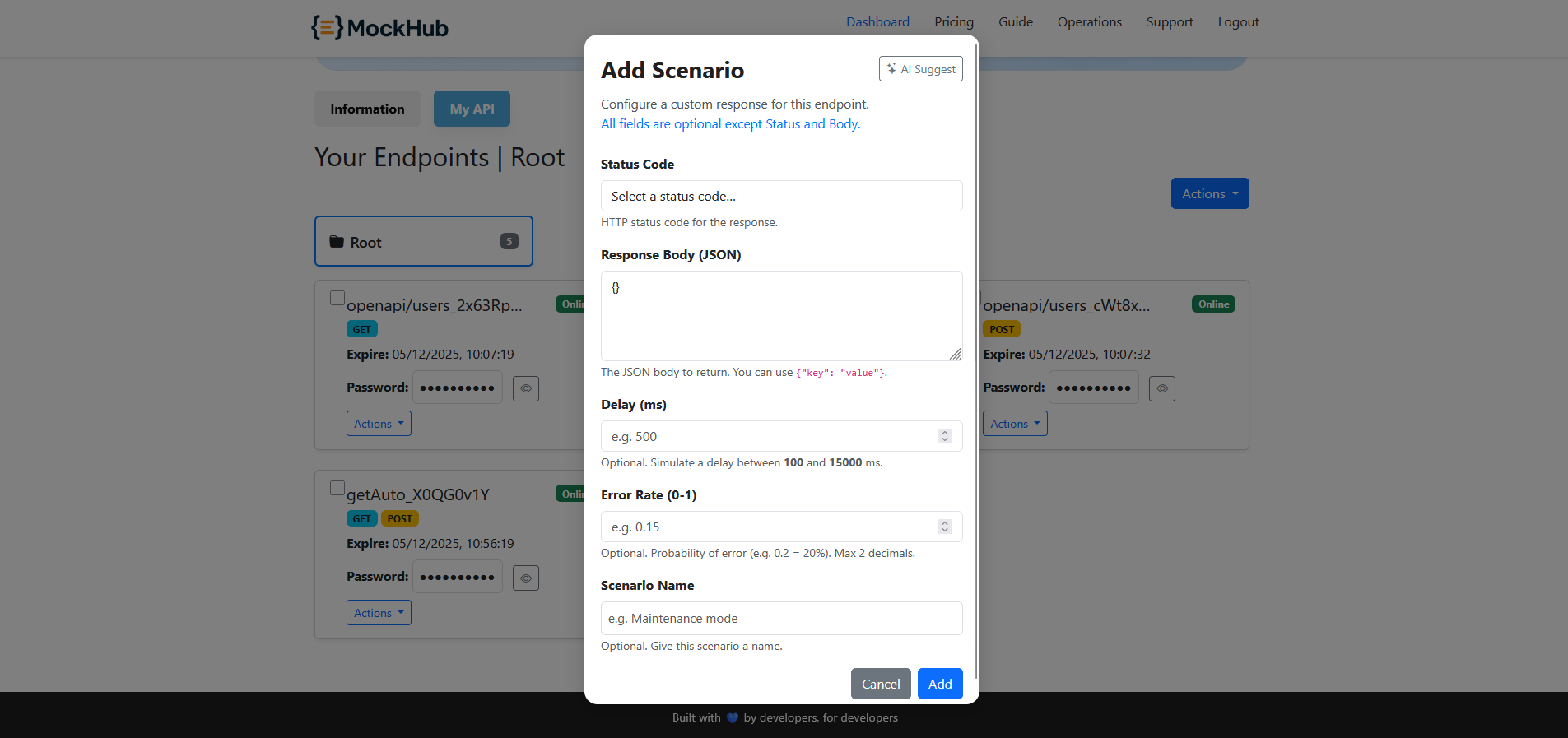The width and height of the screenshot is (1568, 738).
Task: Switch to the Information tab
Action: (x=367, y=108)
